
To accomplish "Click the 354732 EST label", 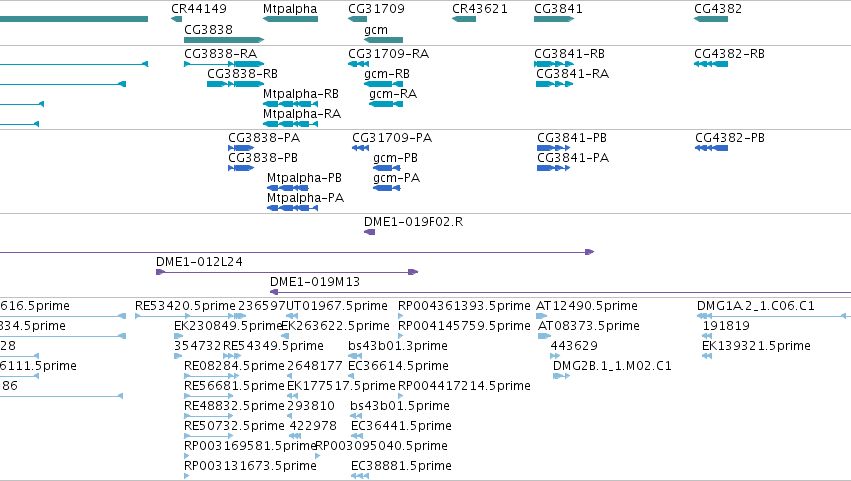I will pyautogui.click(x=198, y=346).
